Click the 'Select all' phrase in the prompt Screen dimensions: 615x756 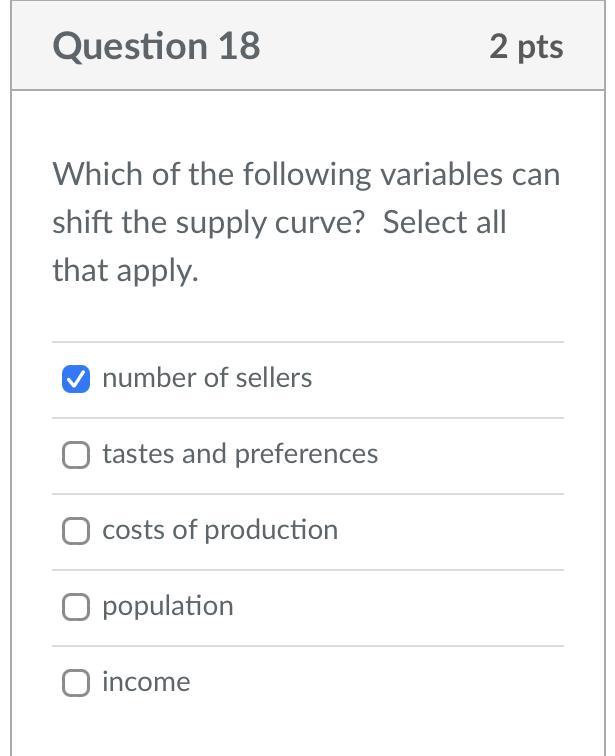445,222
